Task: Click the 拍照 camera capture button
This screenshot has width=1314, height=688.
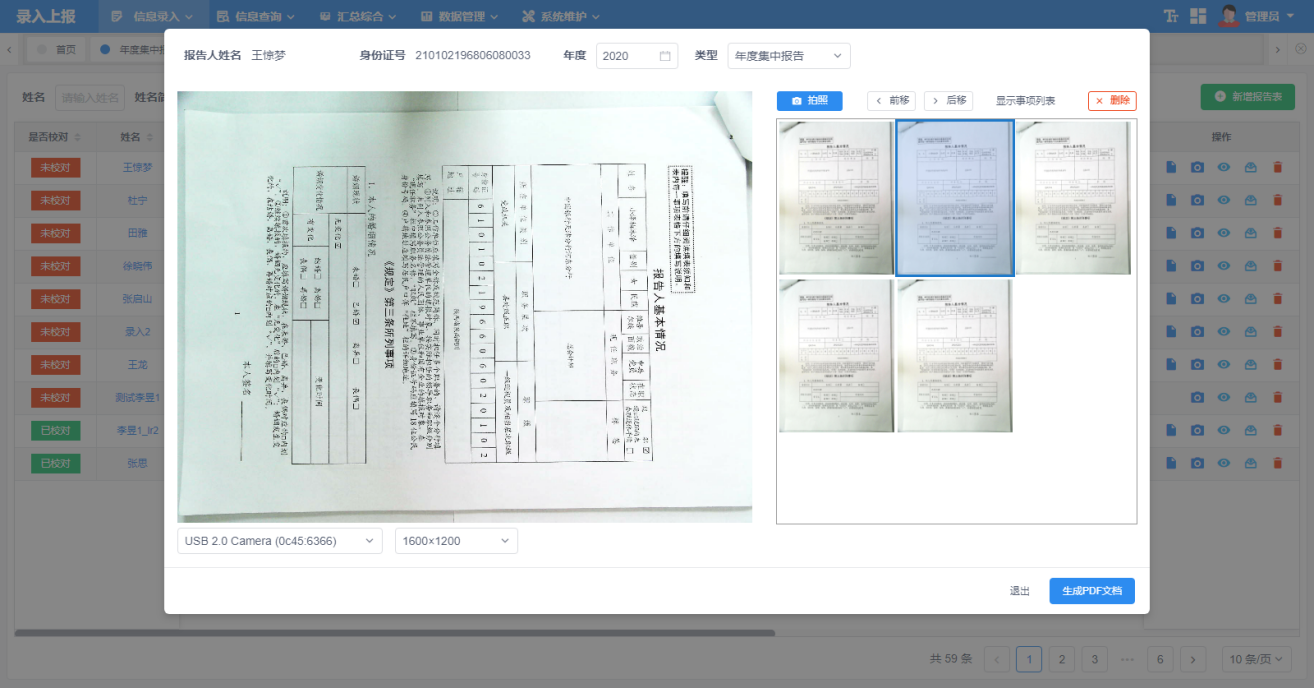Action: [x=809, y=101]
